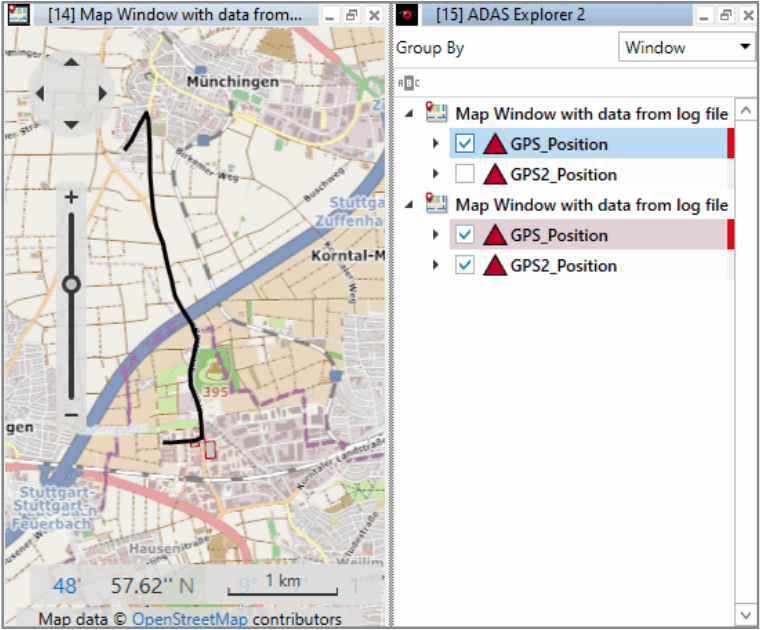Click the map zoom slider handle
The height and width of the screenshot is (630, 760).
(71, 284)
